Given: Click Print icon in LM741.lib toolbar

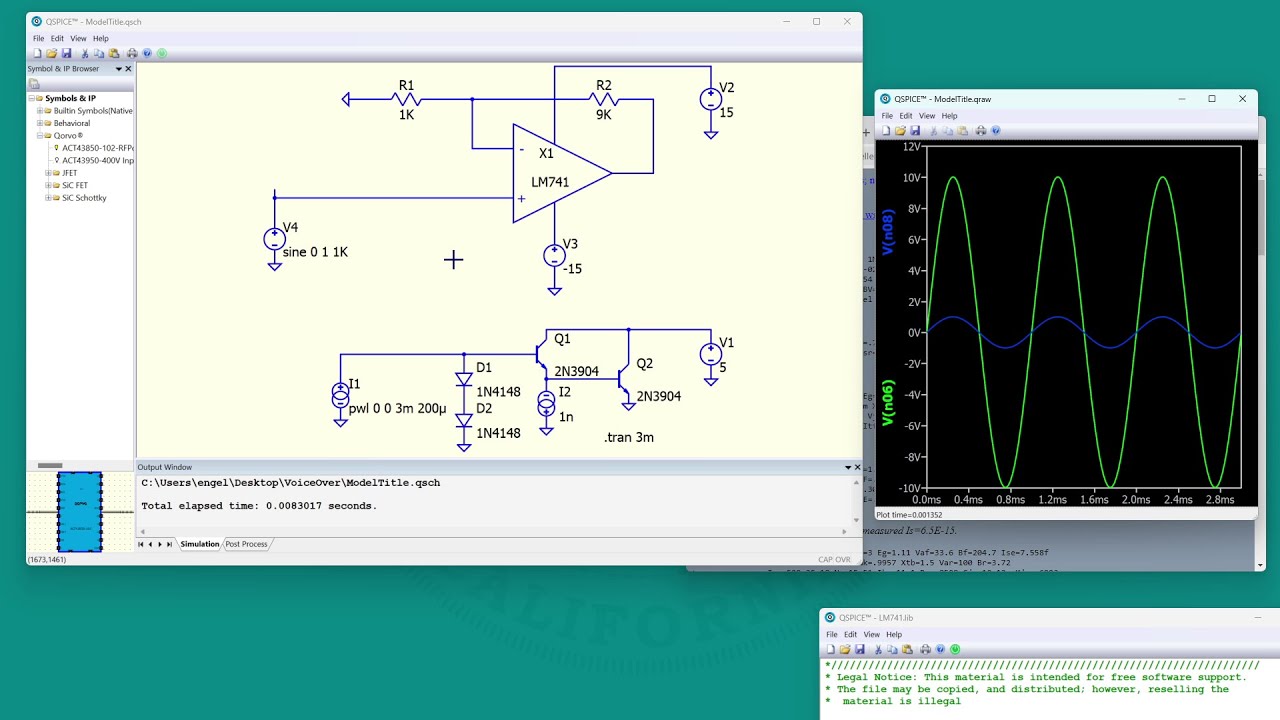Looking at the screenshot, I should pyautogui.click(x=926, y=649).
